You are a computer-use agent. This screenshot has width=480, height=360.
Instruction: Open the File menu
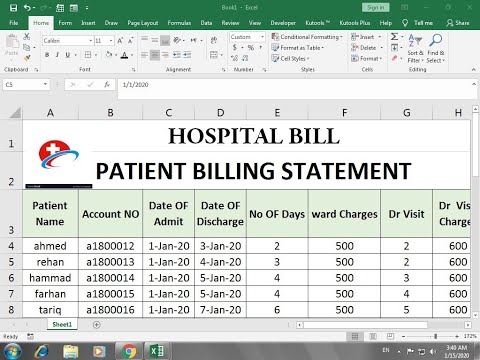pyautogui.click(x=14, y=23)
